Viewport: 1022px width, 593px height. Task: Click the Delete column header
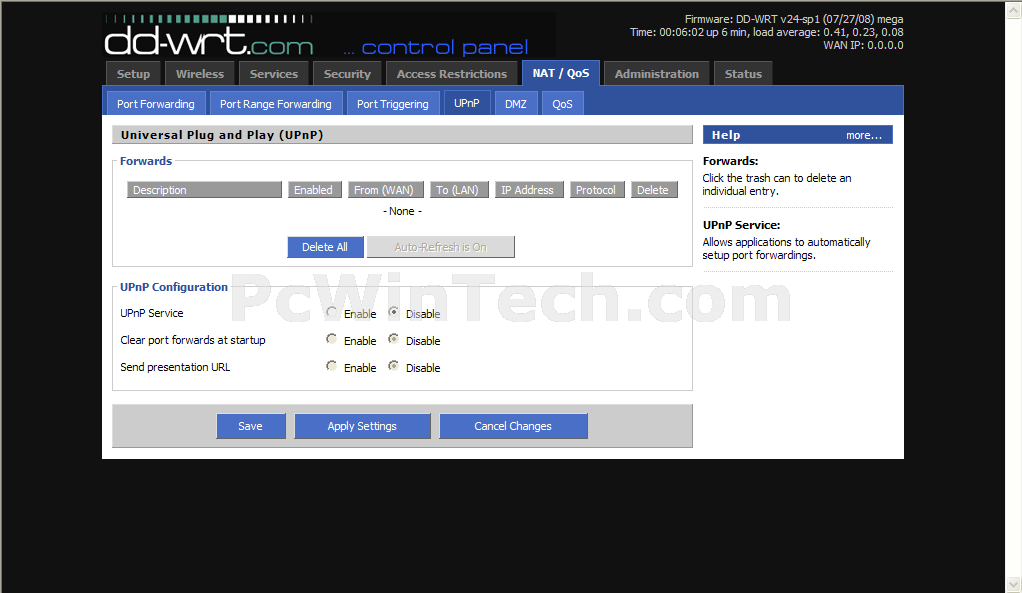click(x=654, y=190)
